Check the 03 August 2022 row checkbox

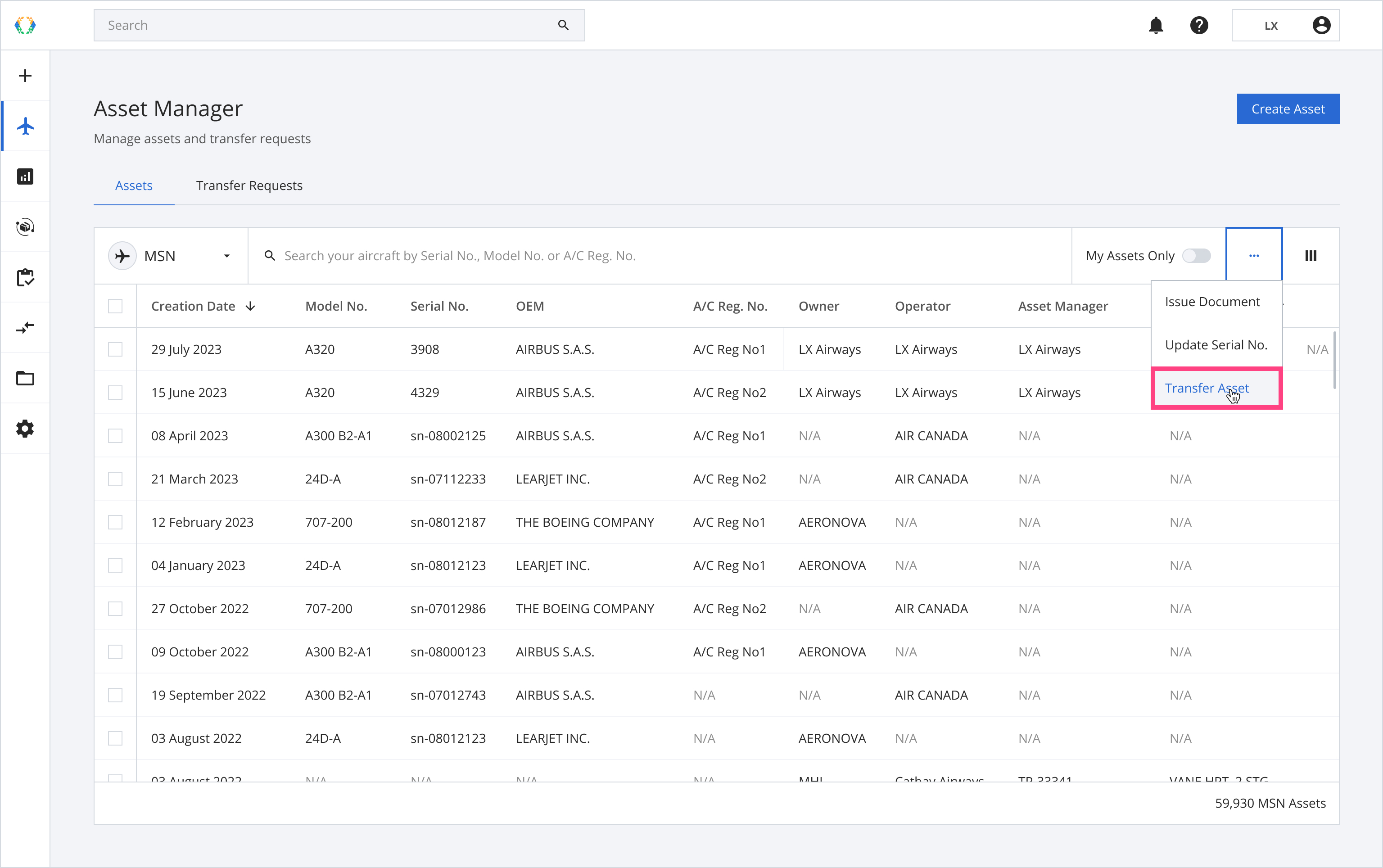[115, 738]
